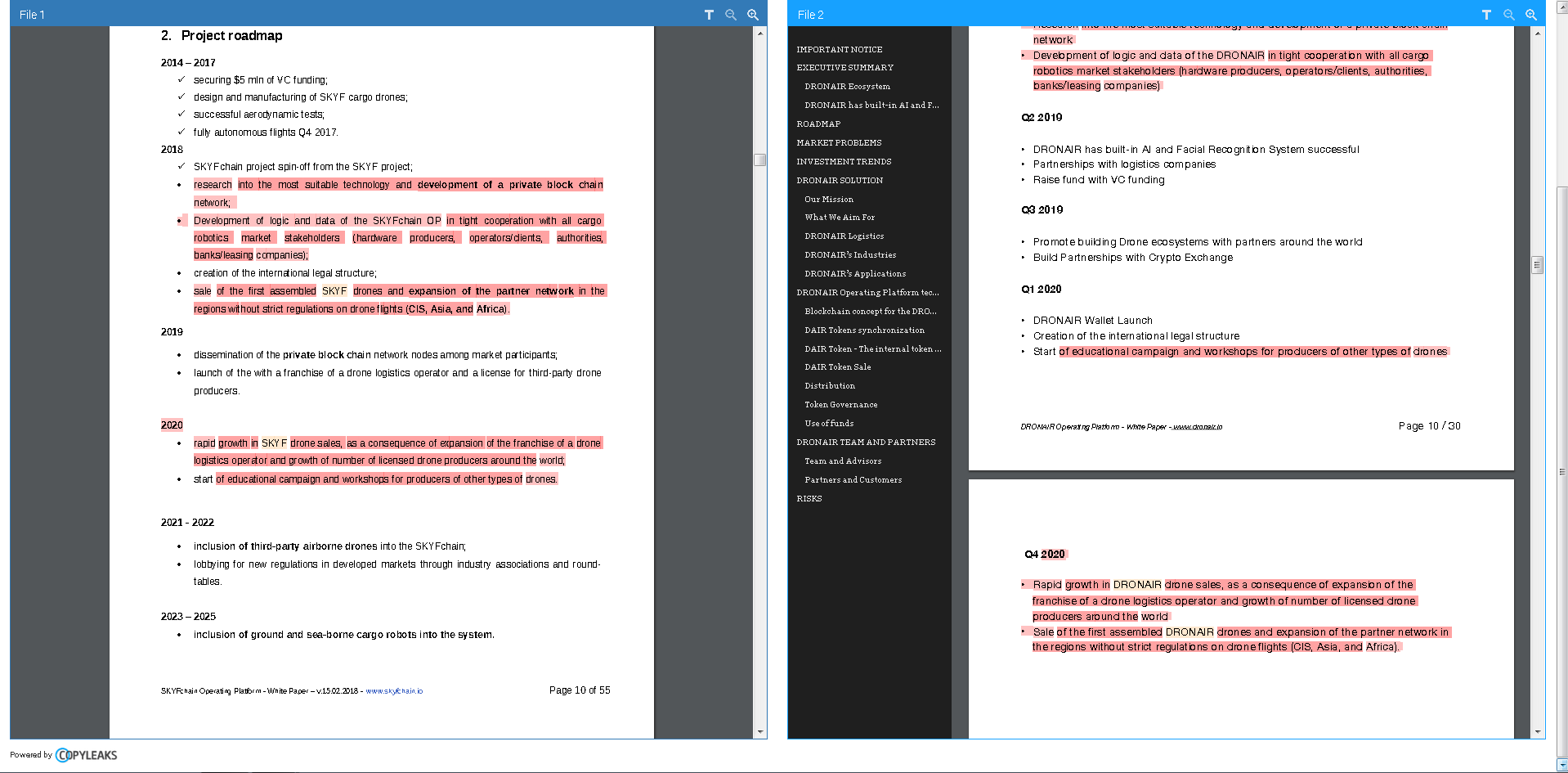The width and height of the screenshot is (1568, 773).
Task: Jump to ROADMAP section in outline
Action: pyautogui.click(x=818, y=124)
